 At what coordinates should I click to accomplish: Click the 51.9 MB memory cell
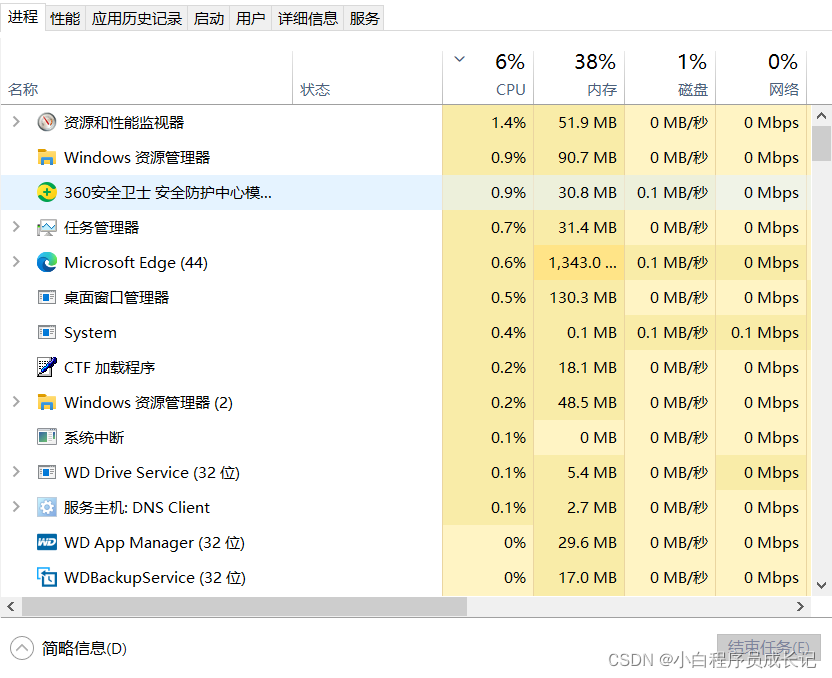[579, 123]
